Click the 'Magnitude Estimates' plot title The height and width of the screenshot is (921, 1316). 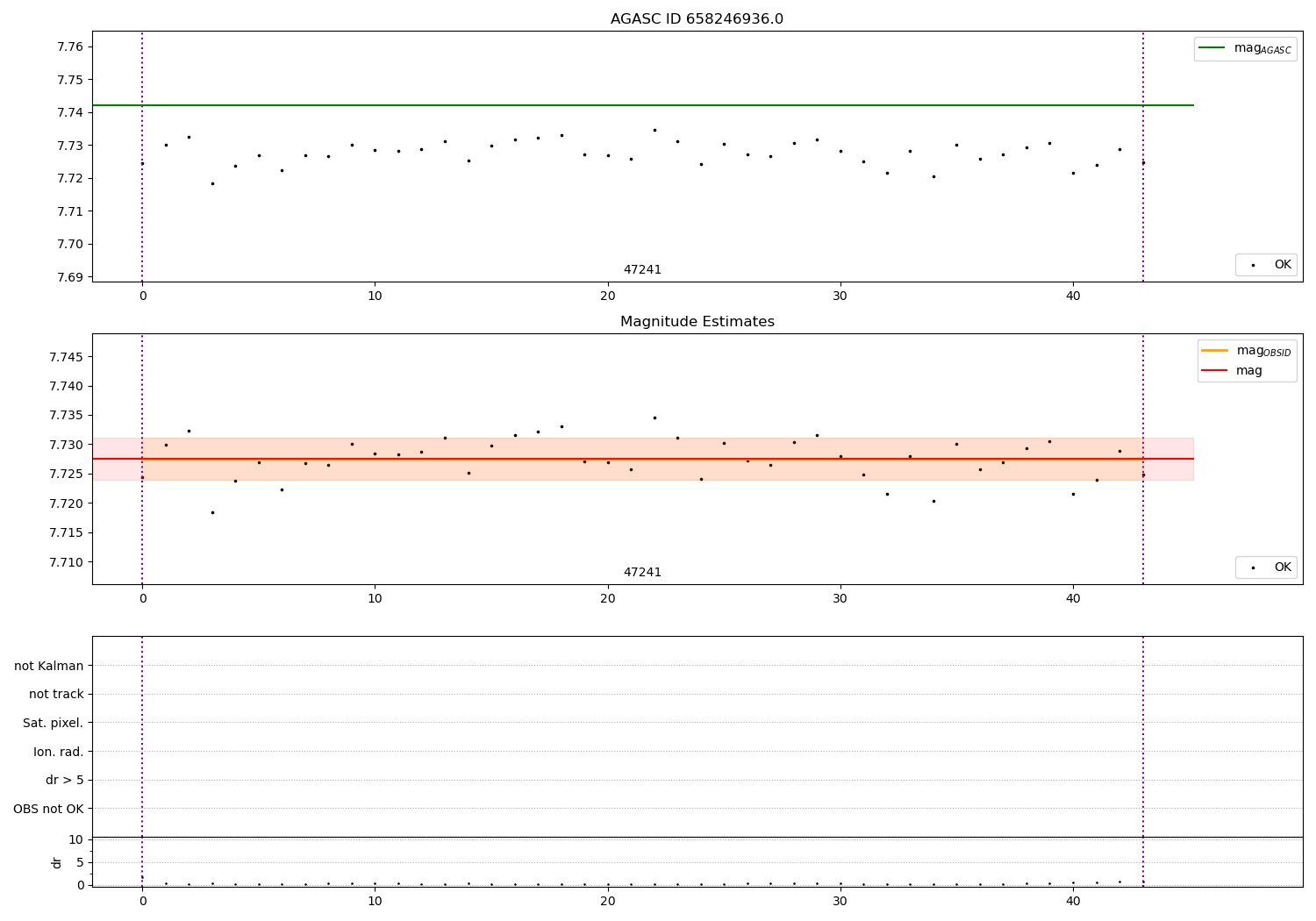click(697, 322)
